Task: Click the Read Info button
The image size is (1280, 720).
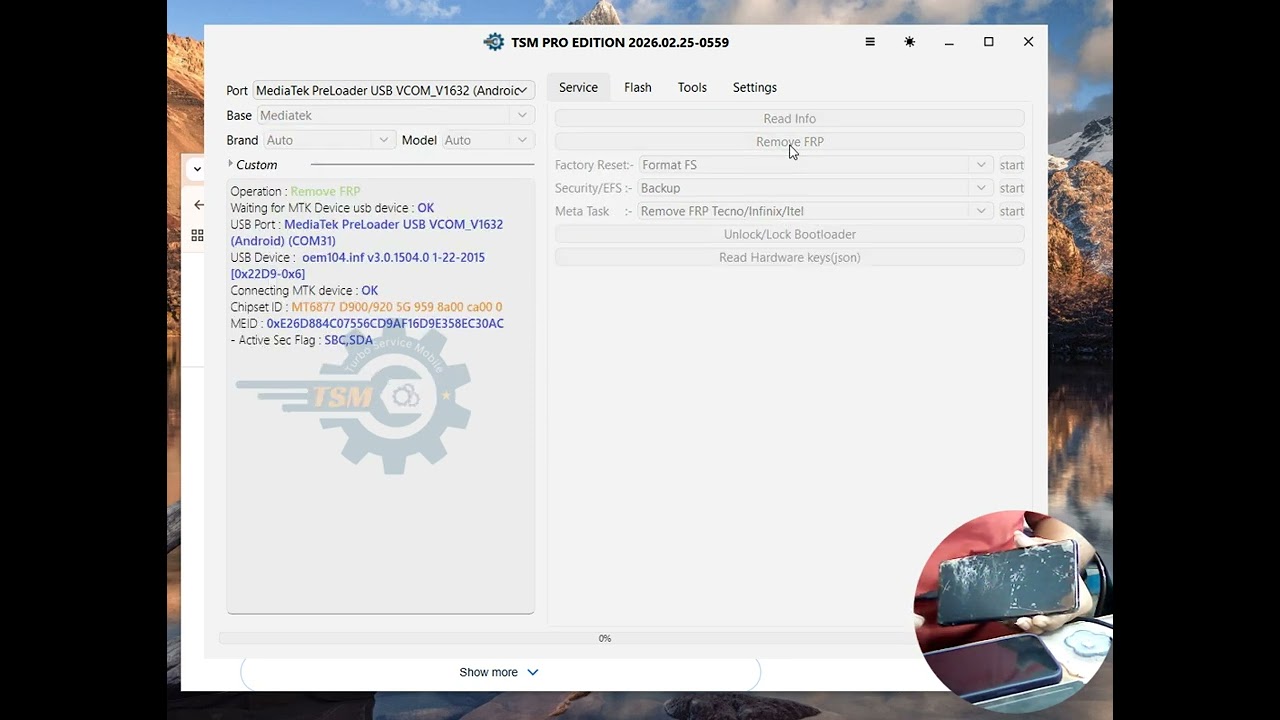Action: coord(790,118)
